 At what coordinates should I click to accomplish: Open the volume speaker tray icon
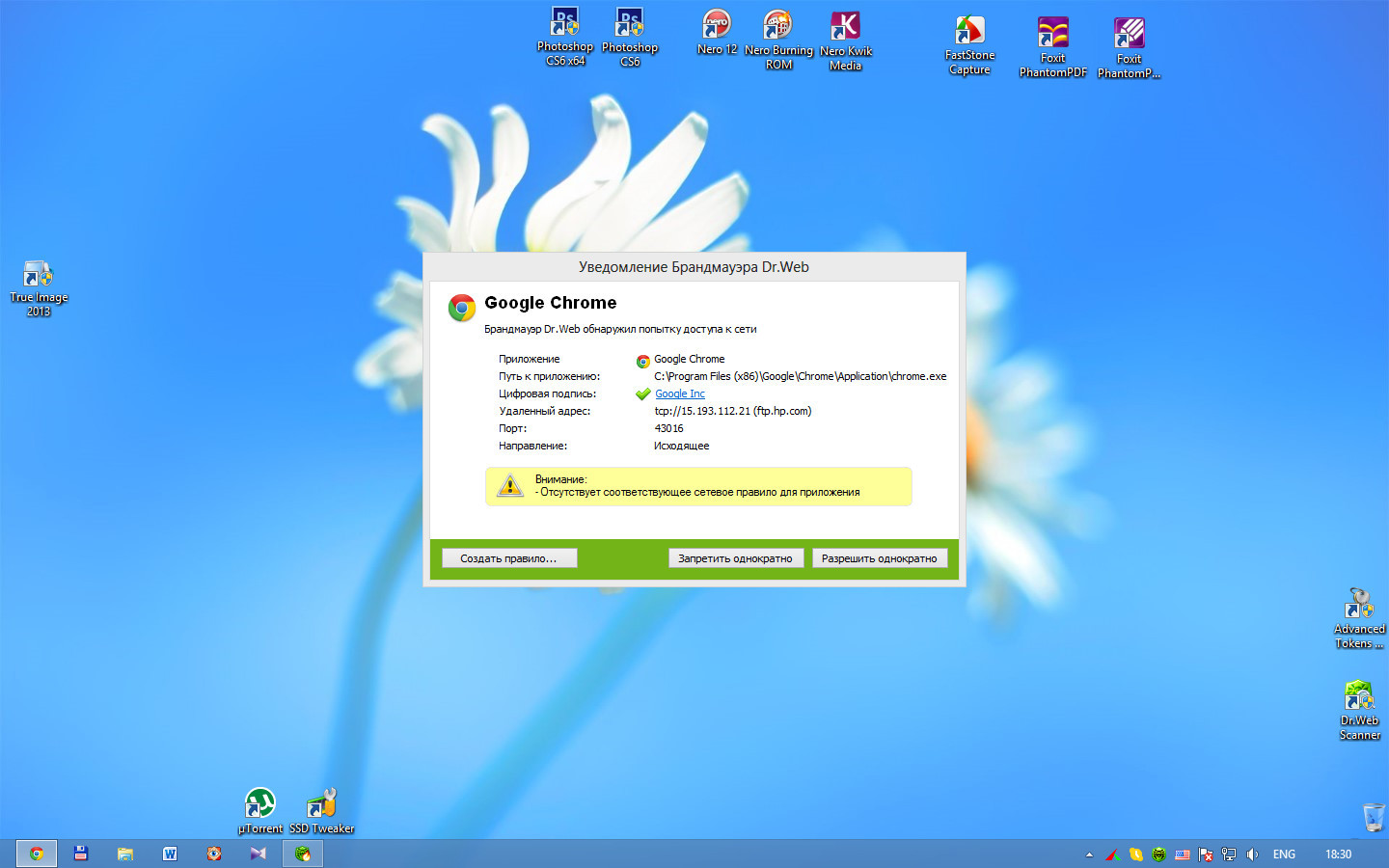point(1252,854)
